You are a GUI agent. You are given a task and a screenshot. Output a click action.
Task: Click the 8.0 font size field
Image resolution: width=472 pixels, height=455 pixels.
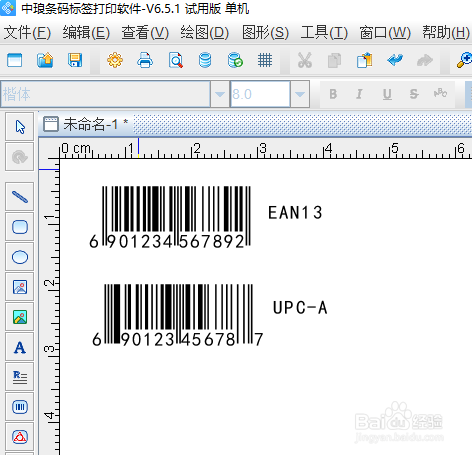[x=260, y=94]
